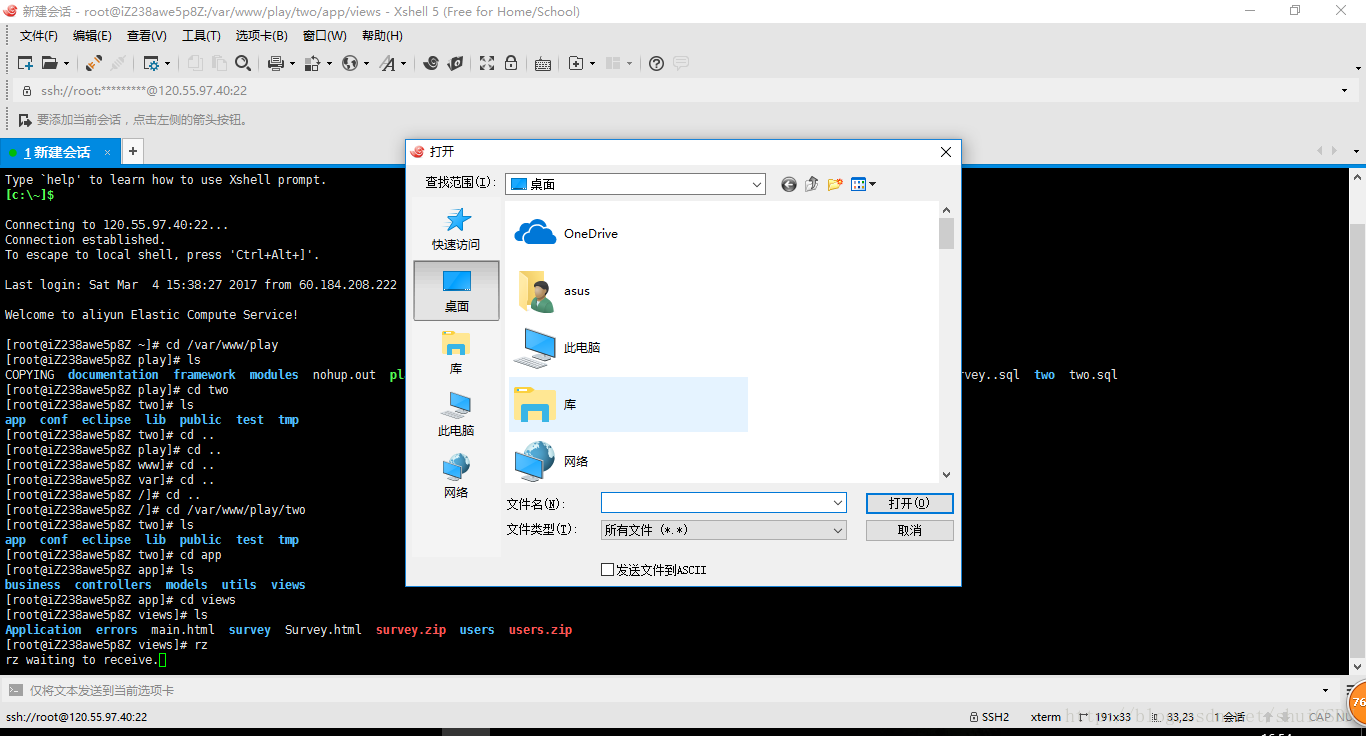
Task: Click the new tab group plus icon
Action: (576, 63)
